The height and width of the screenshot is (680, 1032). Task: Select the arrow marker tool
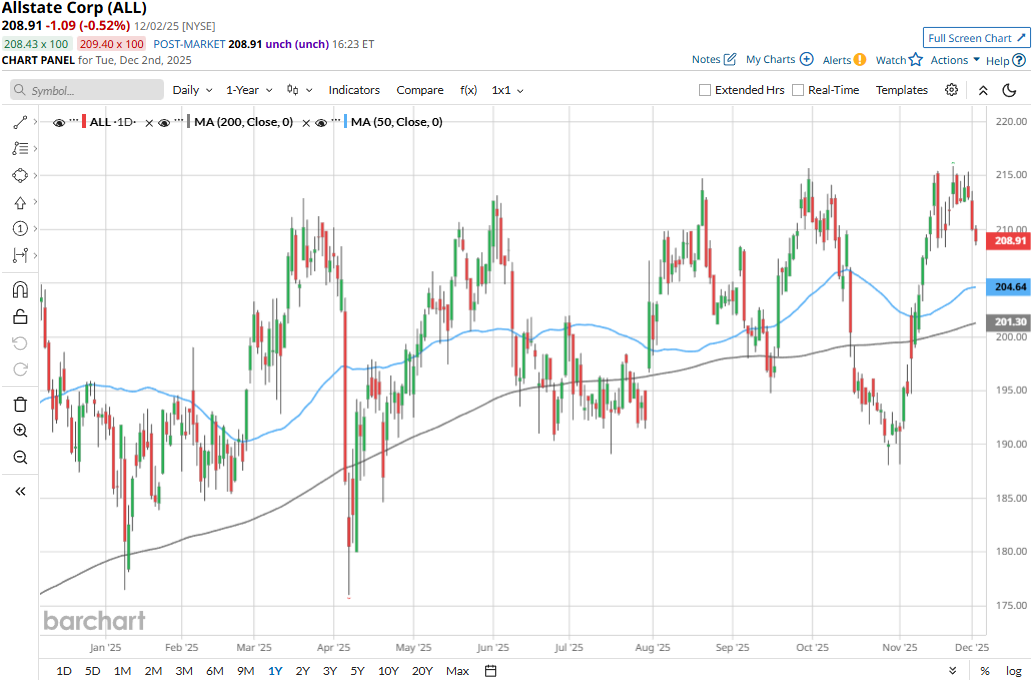[20, 203]
